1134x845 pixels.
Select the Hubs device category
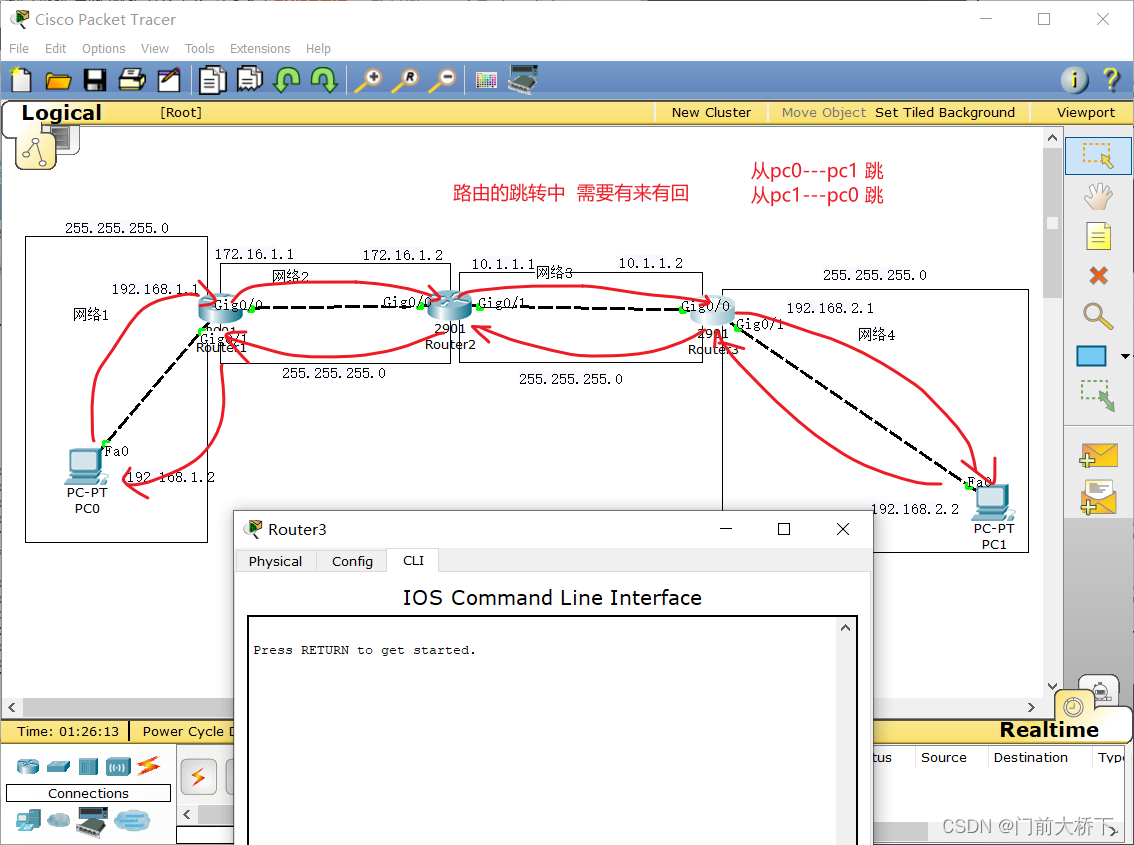pos(88,765)
